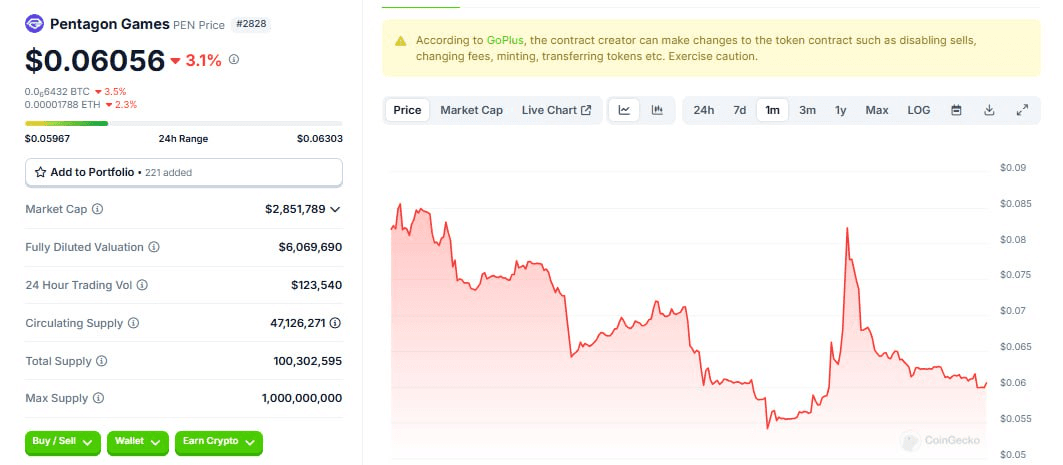
Task: Switch to line chart view icon
Action: click(624, 110)
